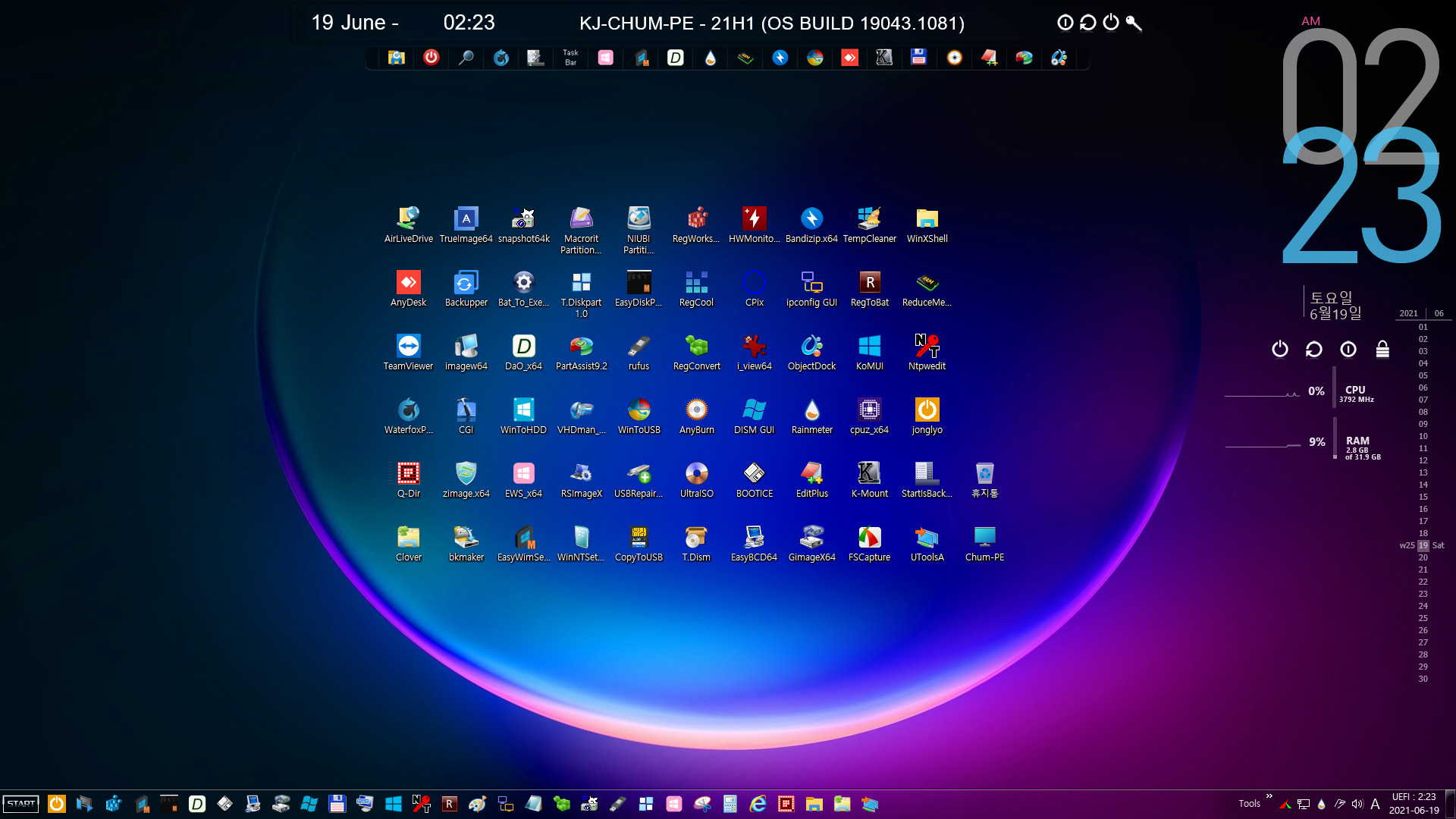Click the power icon in the header bar
Image resolution: width=1456 pixels, height=819 pixels.
(x=1111, y=23)
